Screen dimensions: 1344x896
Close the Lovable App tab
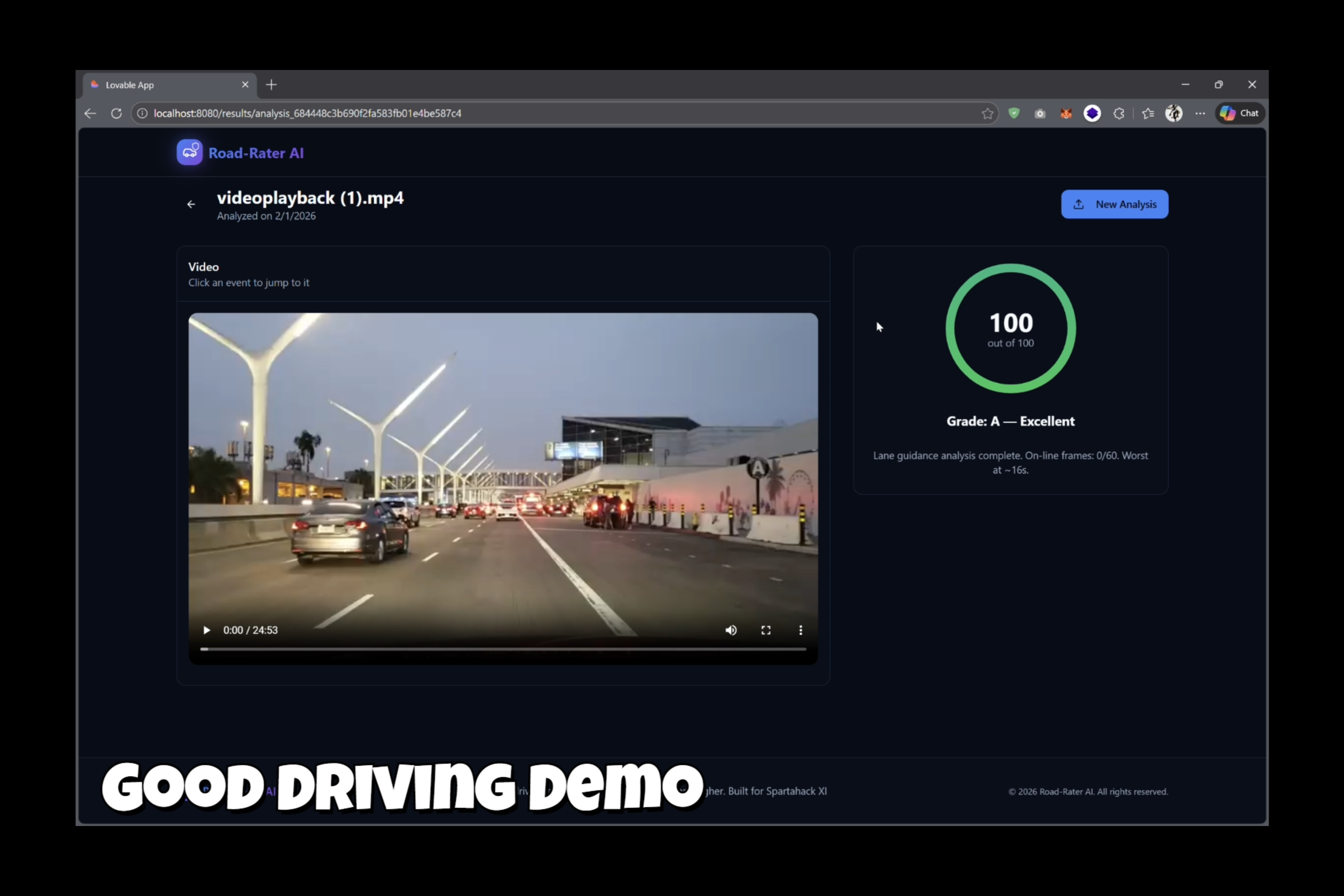245,84
